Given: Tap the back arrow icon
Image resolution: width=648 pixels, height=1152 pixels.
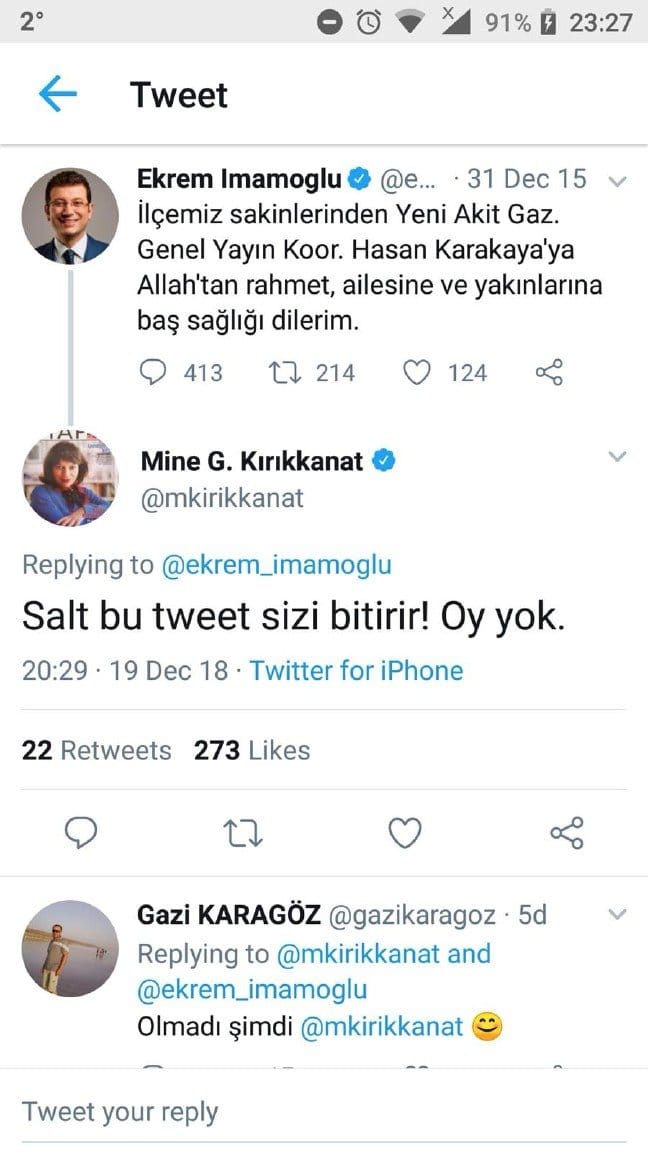Looking at the screenshot, I should click(x=57, y=94).
